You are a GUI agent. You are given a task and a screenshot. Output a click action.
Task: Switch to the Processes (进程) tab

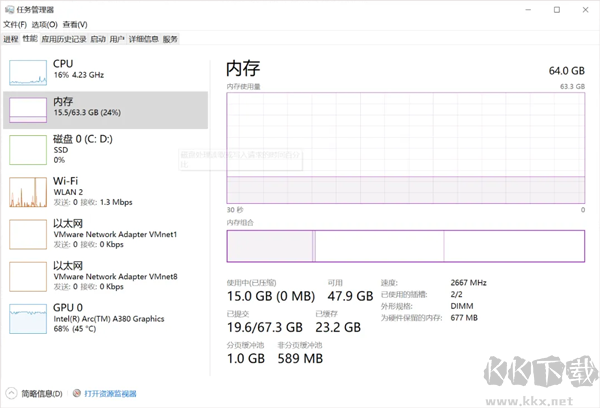click(10, 39)
